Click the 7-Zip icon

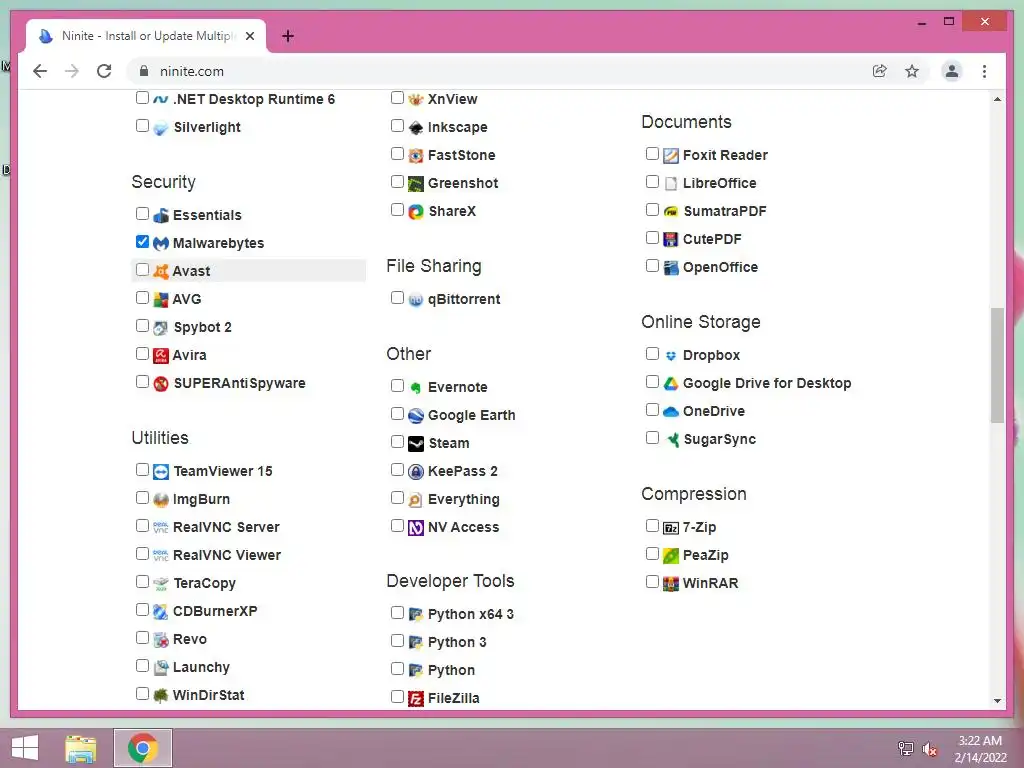coord(671,528)
